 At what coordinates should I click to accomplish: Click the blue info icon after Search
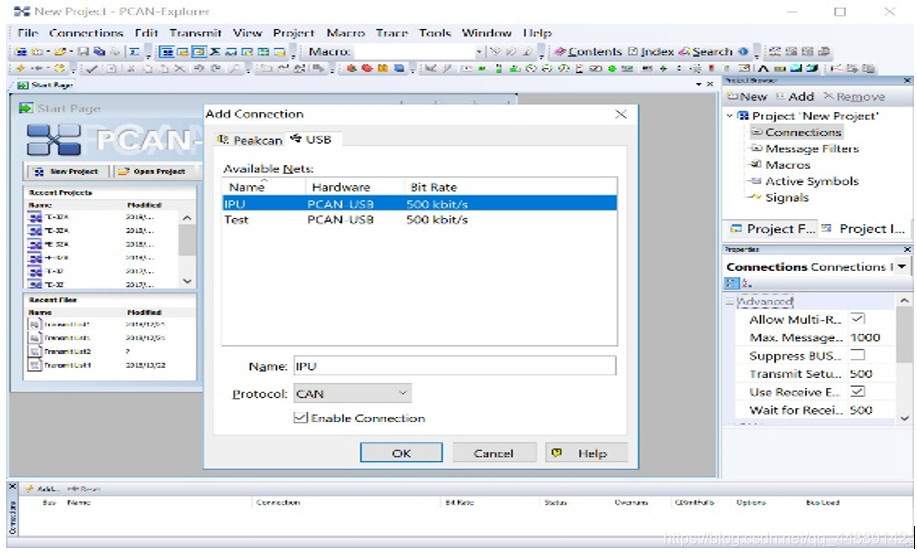pyautogui.click(x=743, y=51)
